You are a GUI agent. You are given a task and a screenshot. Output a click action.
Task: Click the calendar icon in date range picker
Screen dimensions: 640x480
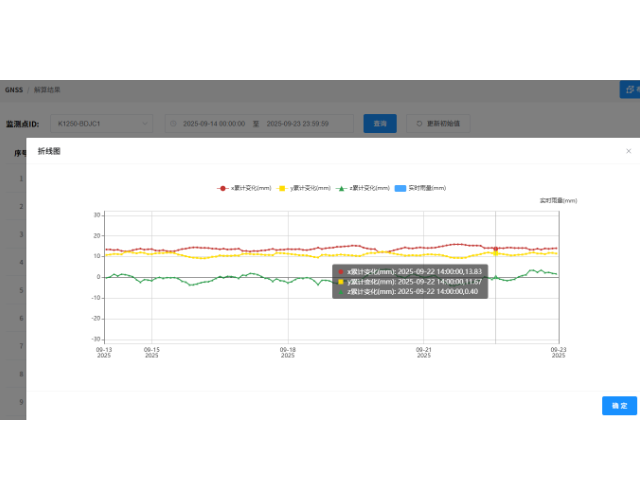(x=173, y=124)
